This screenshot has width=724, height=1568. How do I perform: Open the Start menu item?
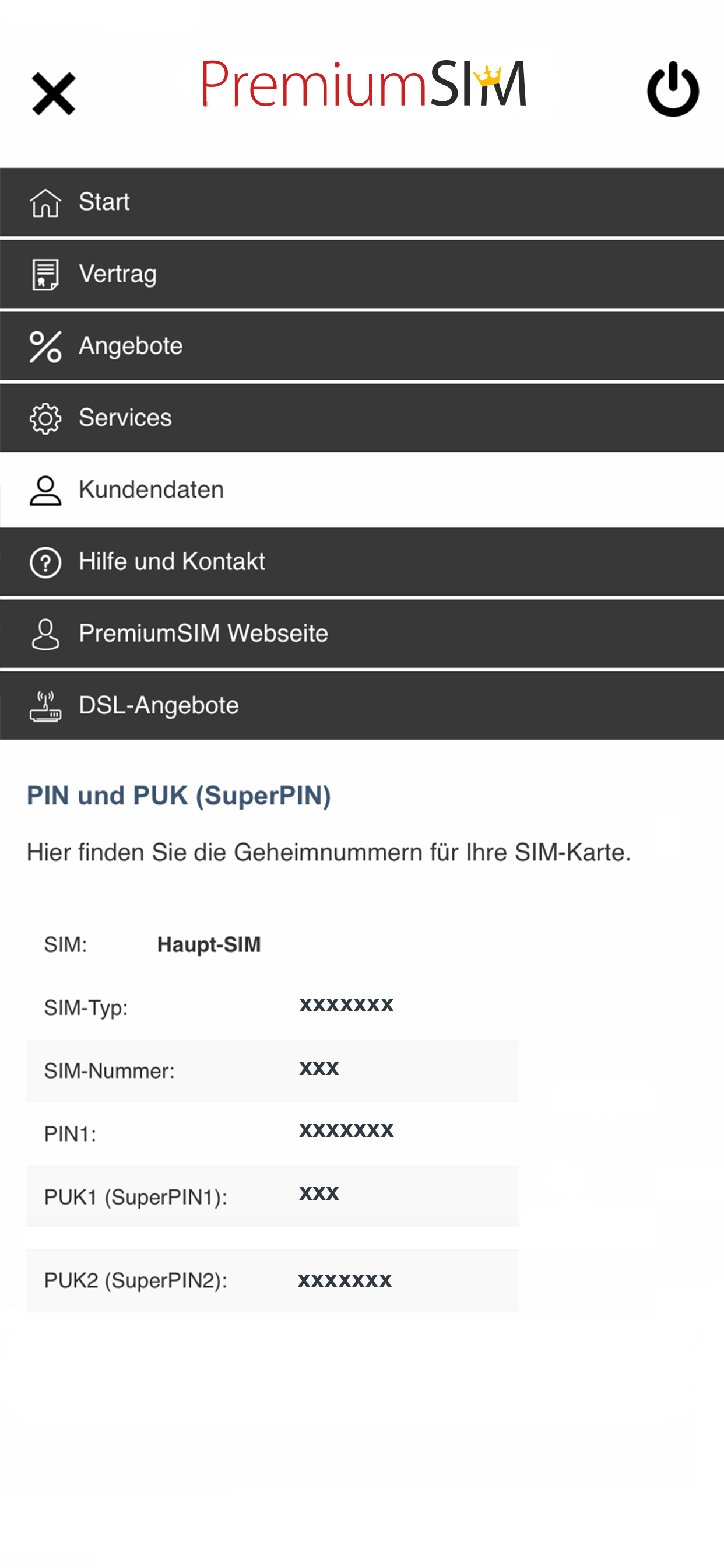(x=104, y=202)
